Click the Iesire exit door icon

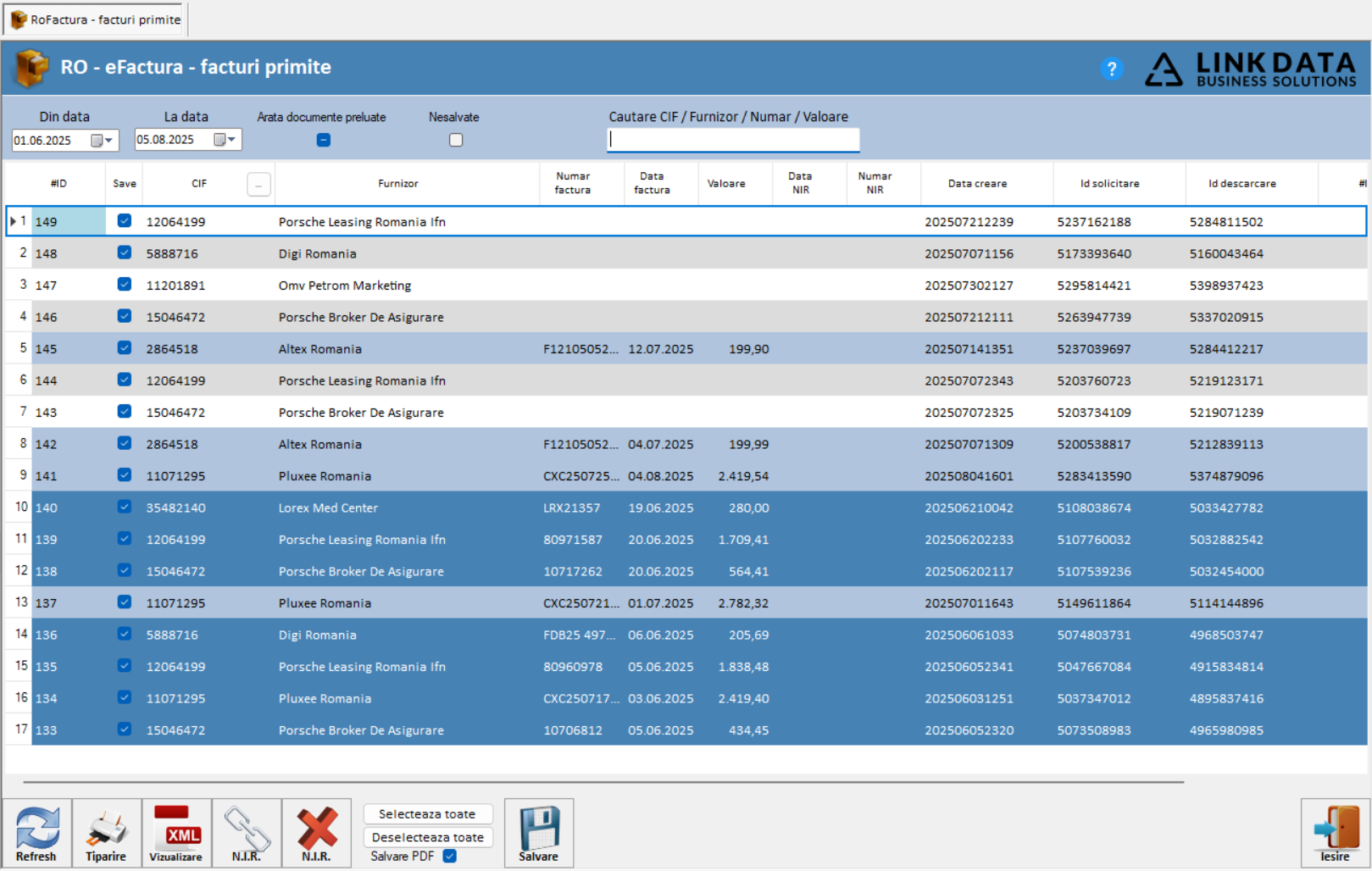(1335, 833)
